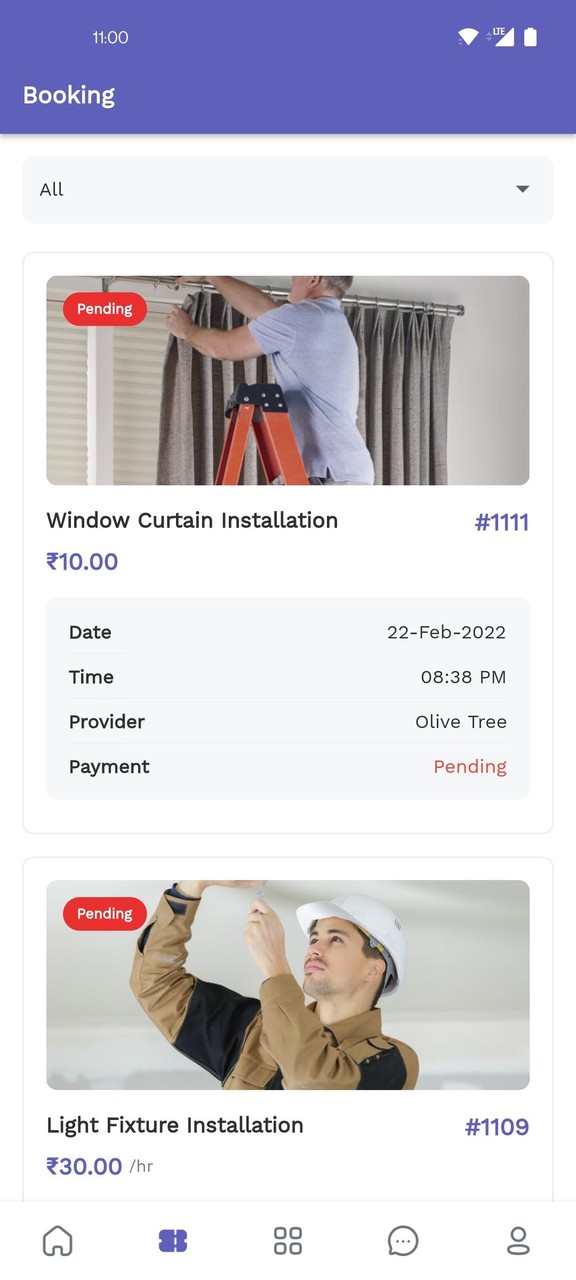Tap the battery status icon
576x1280 pixels.
coord(530,37)
